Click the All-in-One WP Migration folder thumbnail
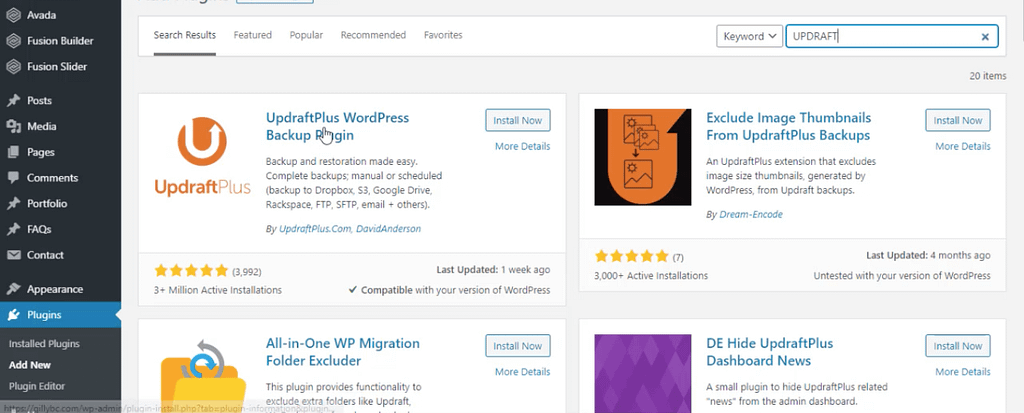The height and width of the screenshot is (413, 1024). 202,374
